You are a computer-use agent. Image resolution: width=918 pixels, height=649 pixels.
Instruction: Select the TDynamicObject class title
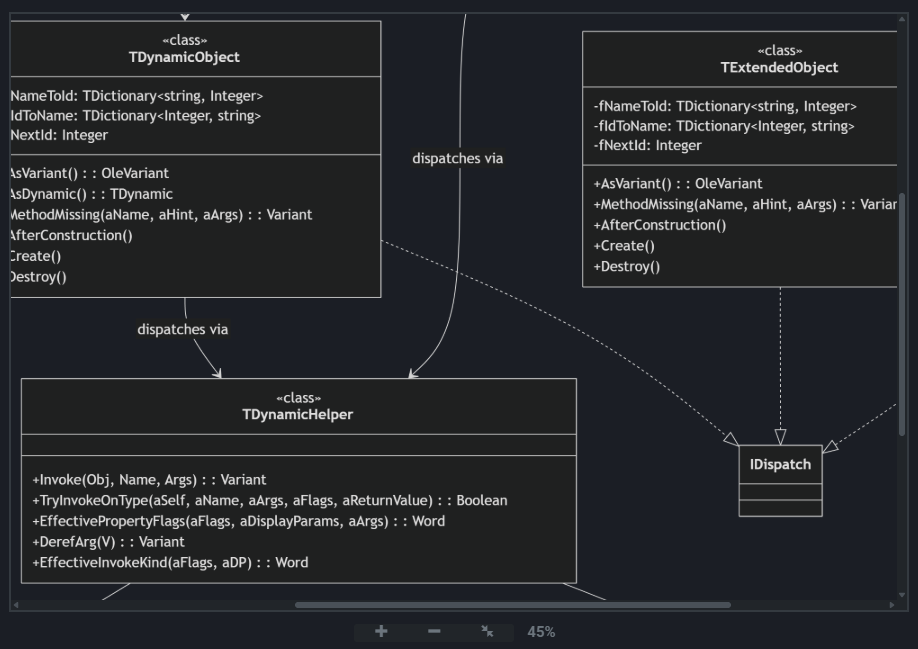[184, 57]
